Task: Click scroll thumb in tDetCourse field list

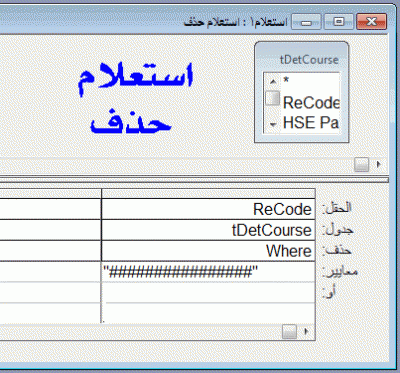Action: tap(272, 99)
